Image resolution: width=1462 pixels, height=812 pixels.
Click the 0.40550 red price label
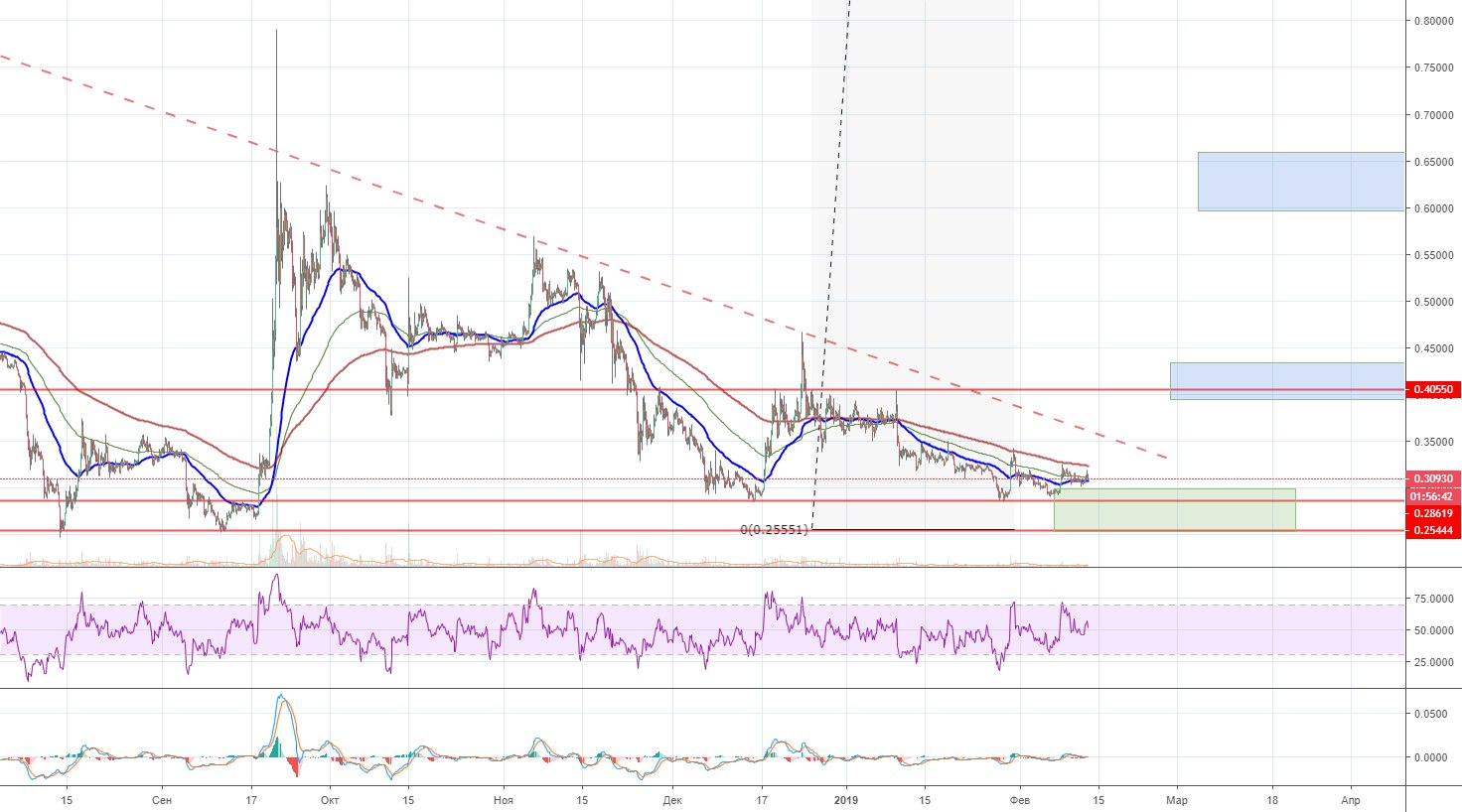point(1432,390)
